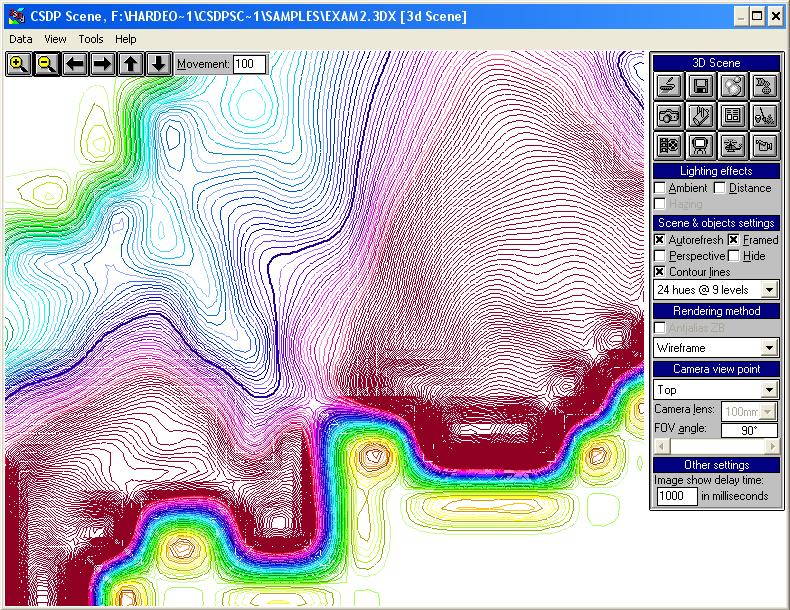The image size is (790, 610).
Task: Open the Wireframe rendering method dropdown
Action: click(x=767, y=348)
